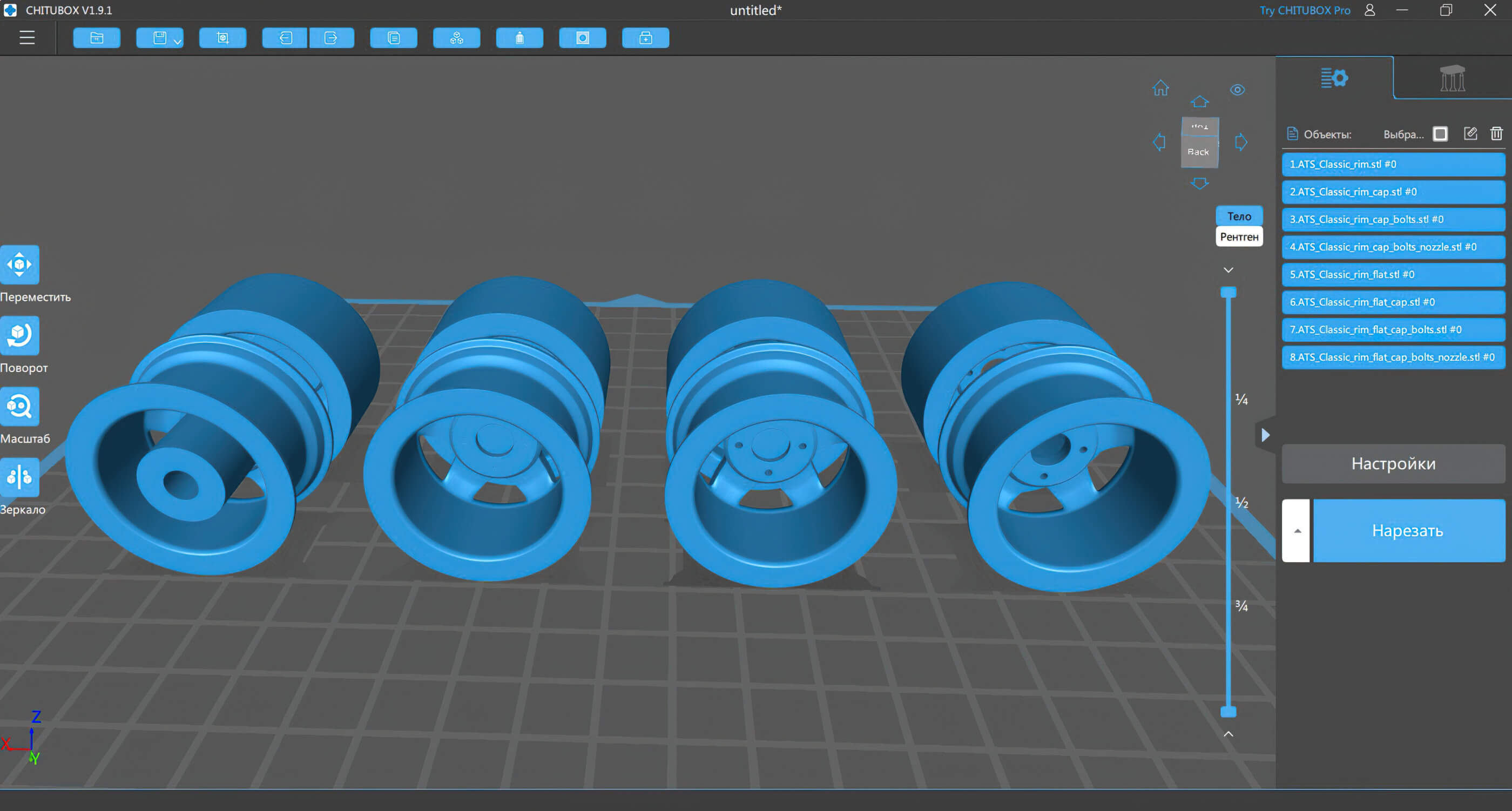Click the repair medkit icon

[x=645, y=38]
